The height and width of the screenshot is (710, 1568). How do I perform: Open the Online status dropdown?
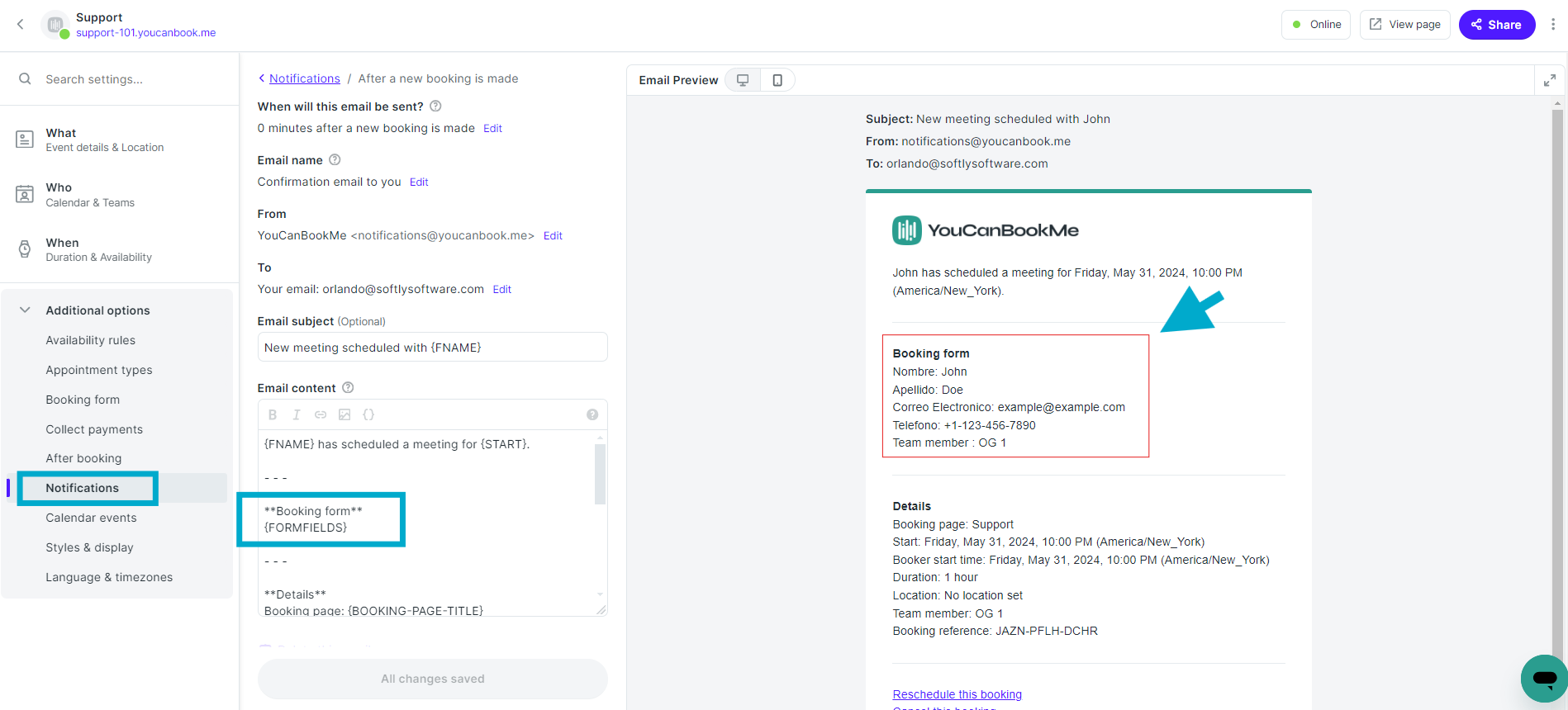(x=1316, y=25)
